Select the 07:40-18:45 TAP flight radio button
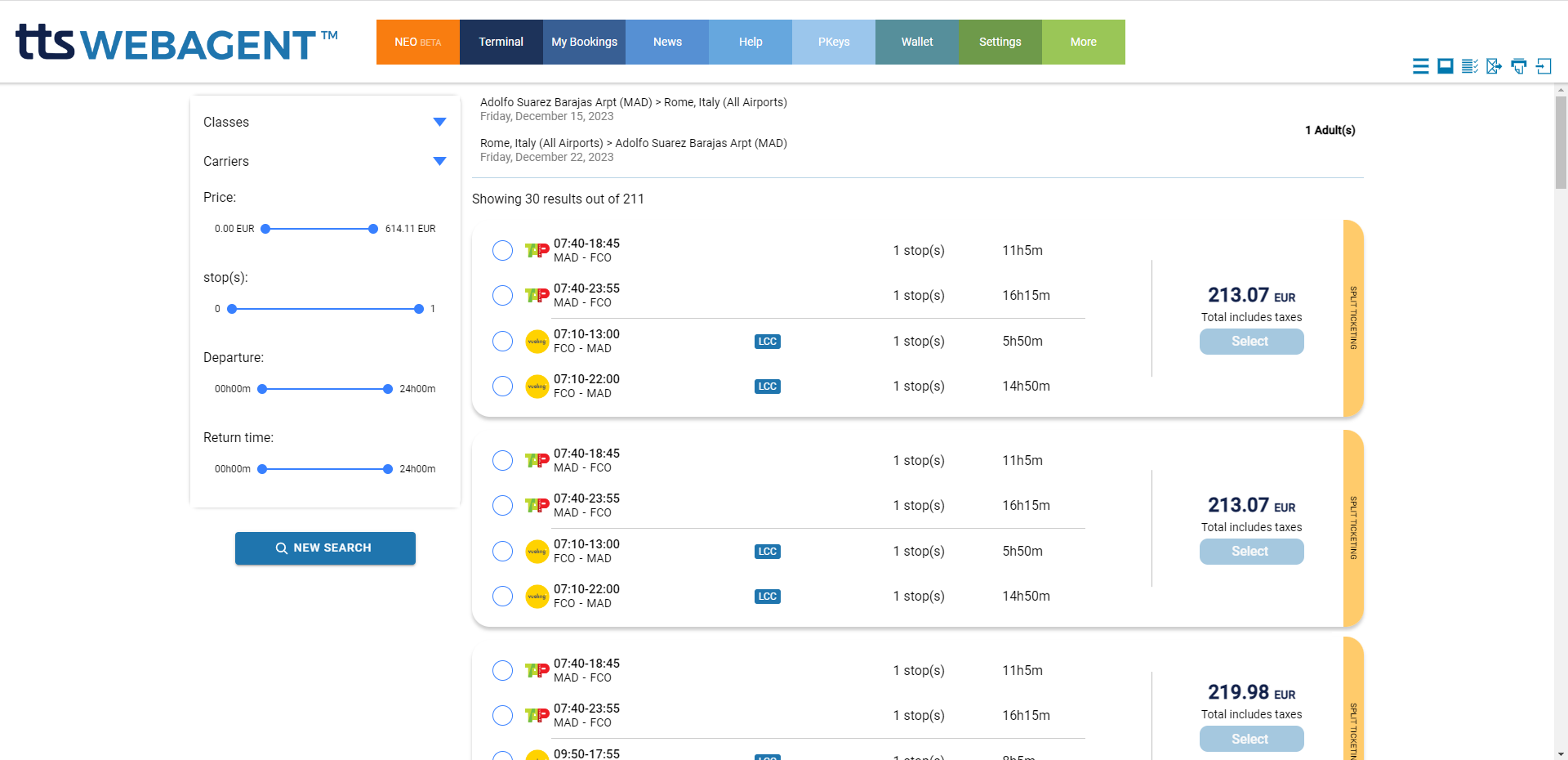Screen dimensions: 1568x760 pyautogui.click(x=502, y=250)
